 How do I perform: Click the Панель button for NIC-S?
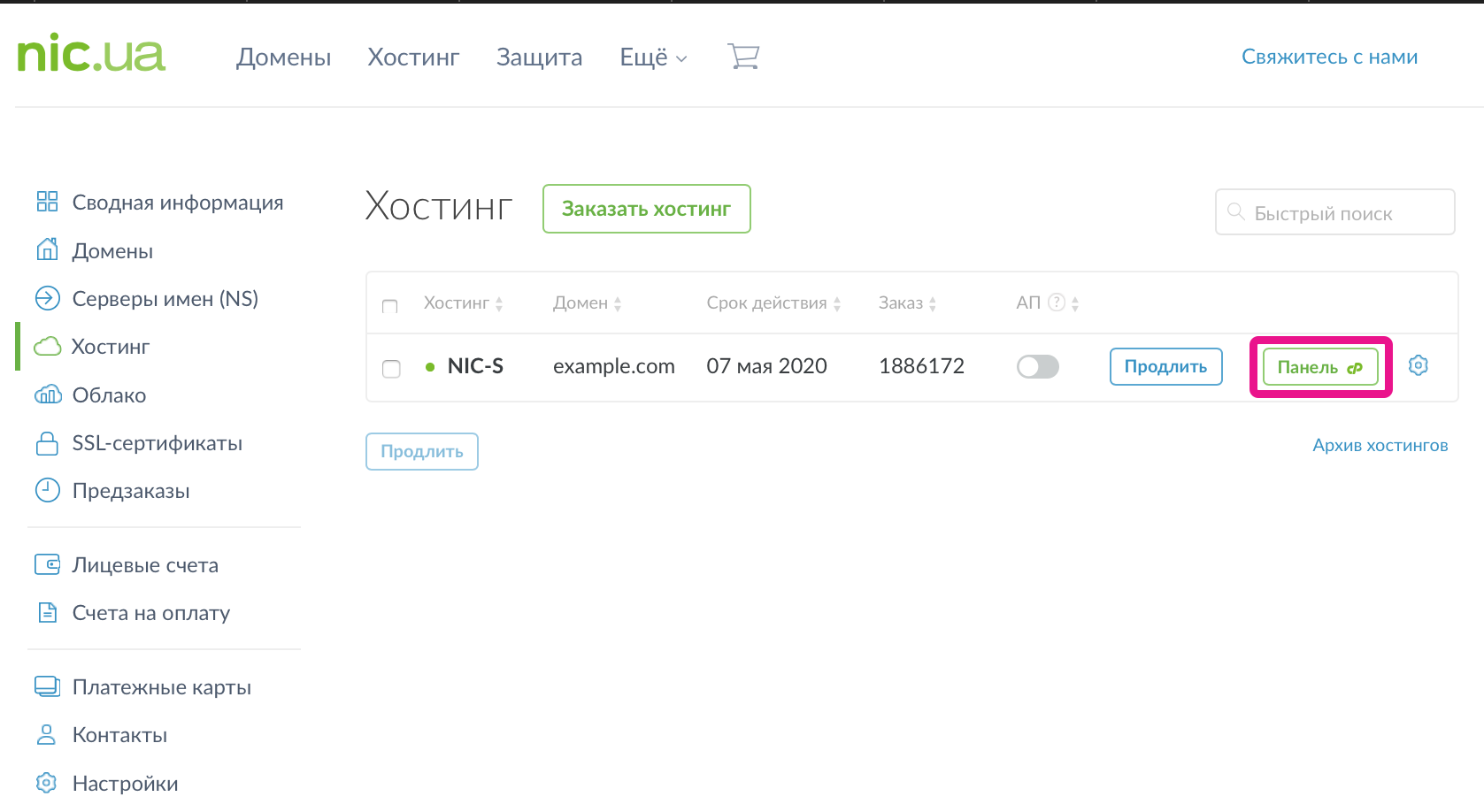1319,367
